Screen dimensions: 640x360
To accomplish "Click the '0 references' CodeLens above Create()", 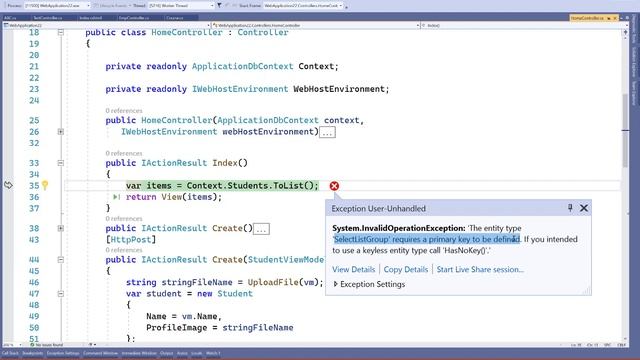I will (124, 219).
